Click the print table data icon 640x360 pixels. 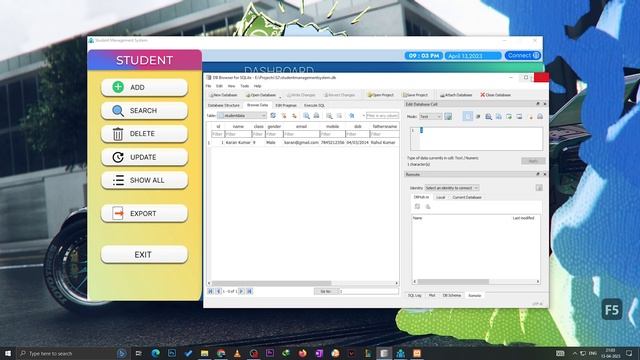[316, 116]
